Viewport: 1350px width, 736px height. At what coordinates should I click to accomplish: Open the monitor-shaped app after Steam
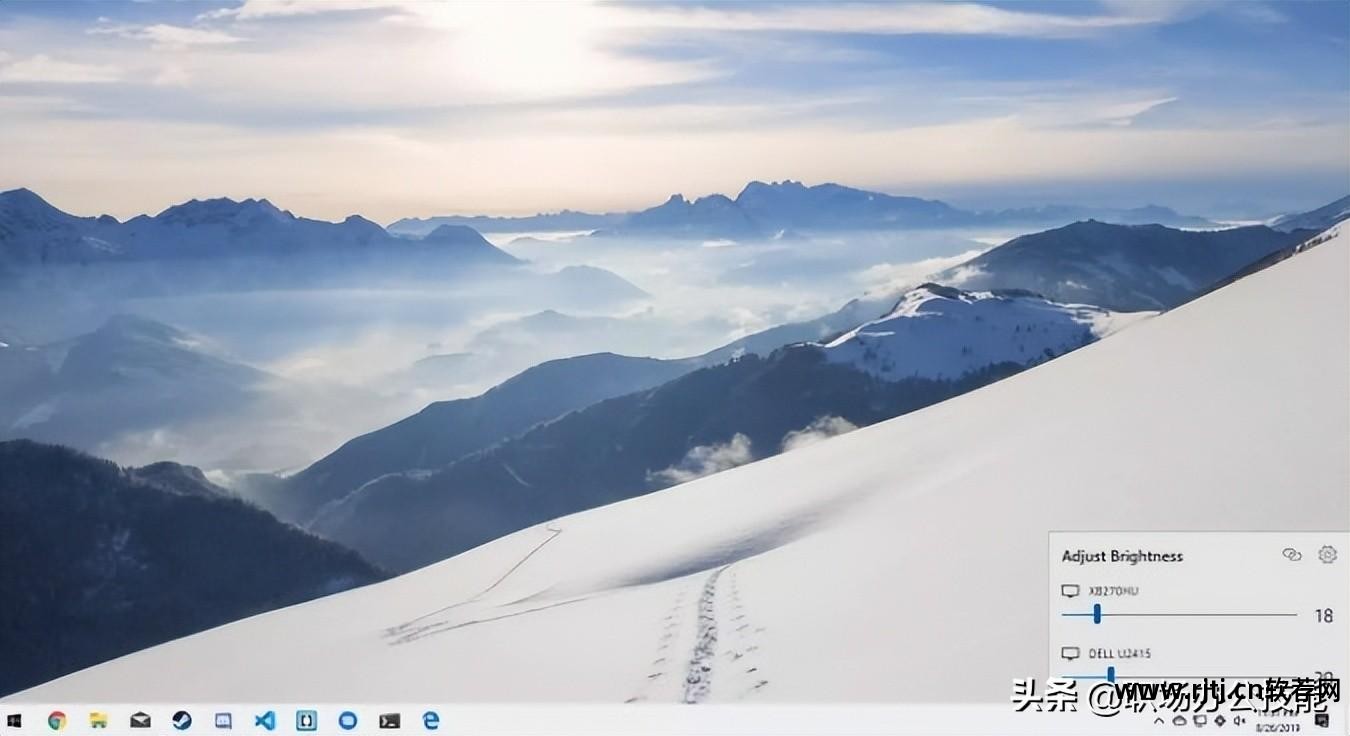point(223,719)
